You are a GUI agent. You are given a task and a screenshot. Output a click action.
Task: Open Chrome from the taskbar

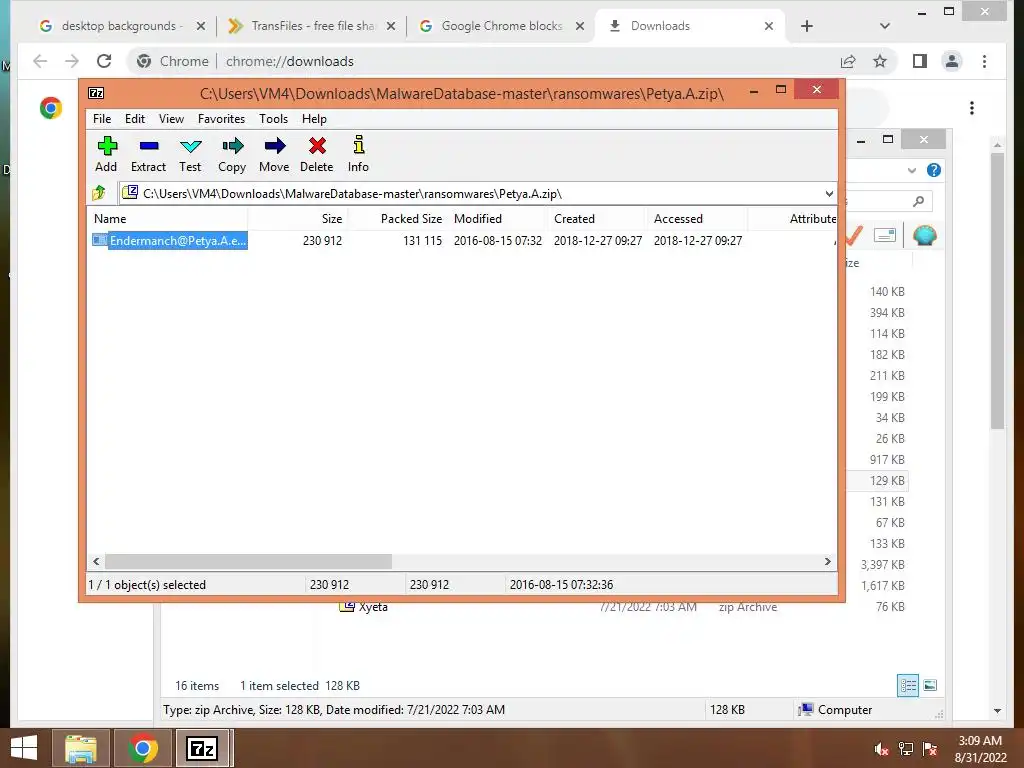pyautogui.click(x=142, y=748)
